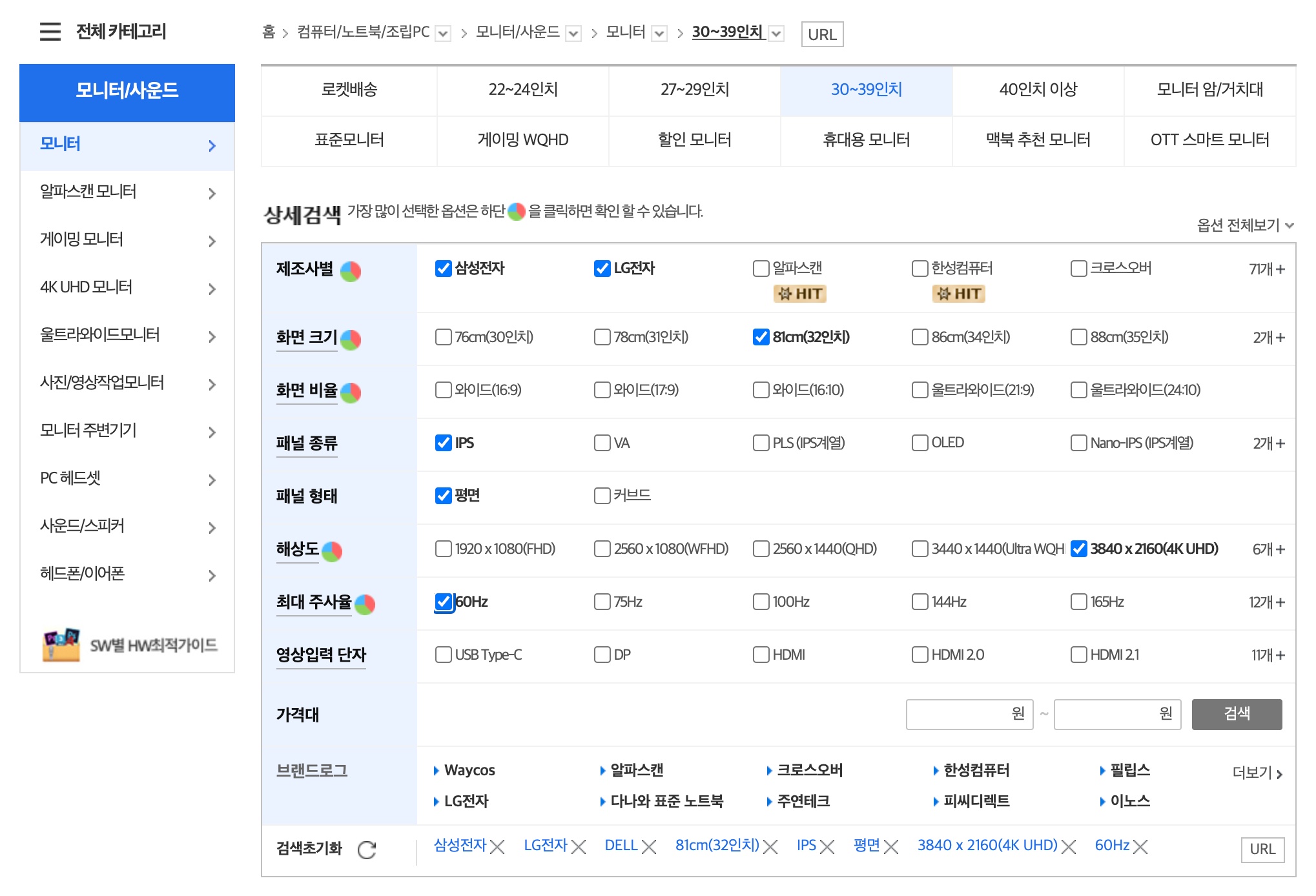Uncheck the 평면 panel shape checkbox
This screenshot has width=1316, height=896.
442,496
